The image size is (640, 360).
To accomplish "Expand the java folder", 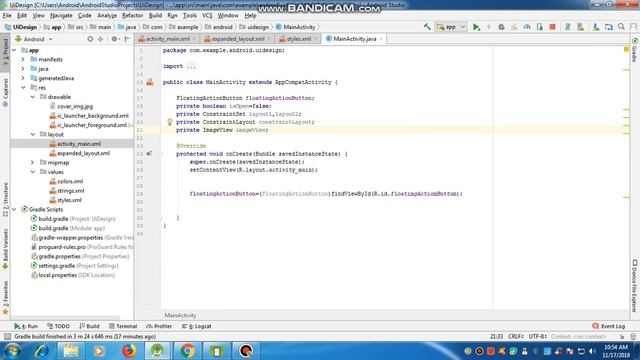I will (x=23, y=69).
